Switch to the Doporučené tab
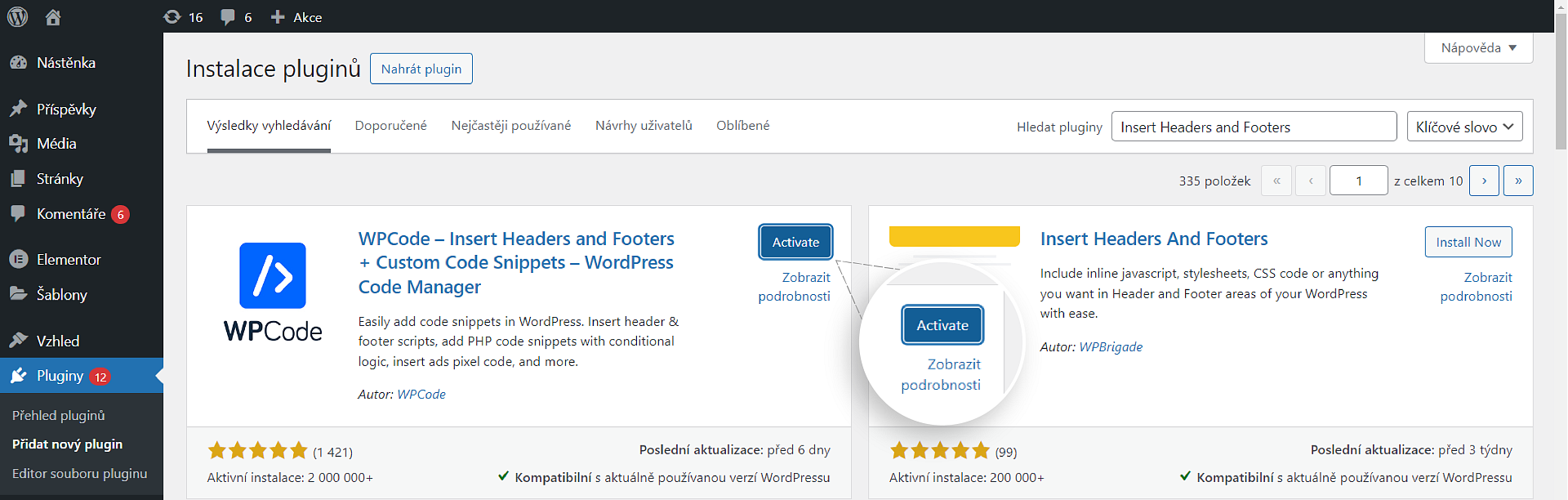The image size is (1568, 500). pyautogui.click(x=390, y=126)
